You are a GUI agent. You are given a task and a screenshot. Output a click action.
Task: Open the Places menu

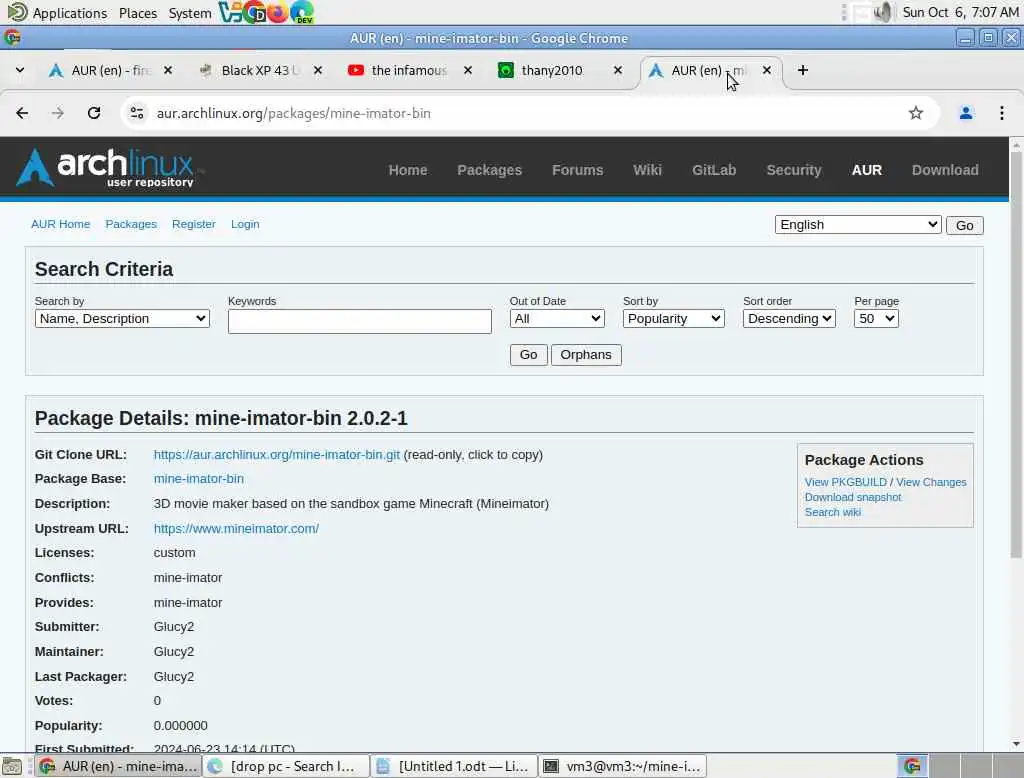click(x=138, y=13)
